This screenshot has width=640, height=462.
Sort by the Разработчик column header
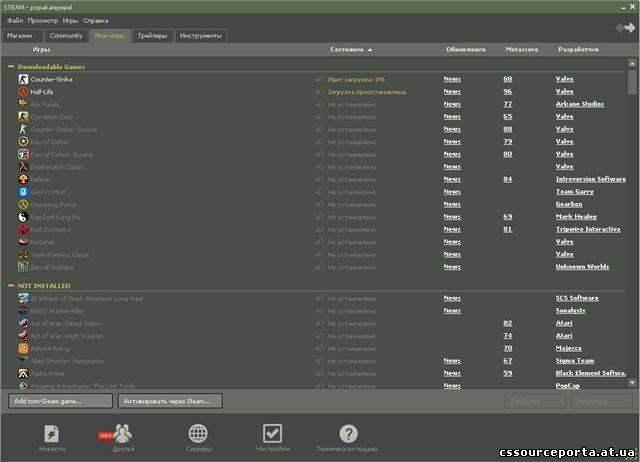tap(578, 49)
